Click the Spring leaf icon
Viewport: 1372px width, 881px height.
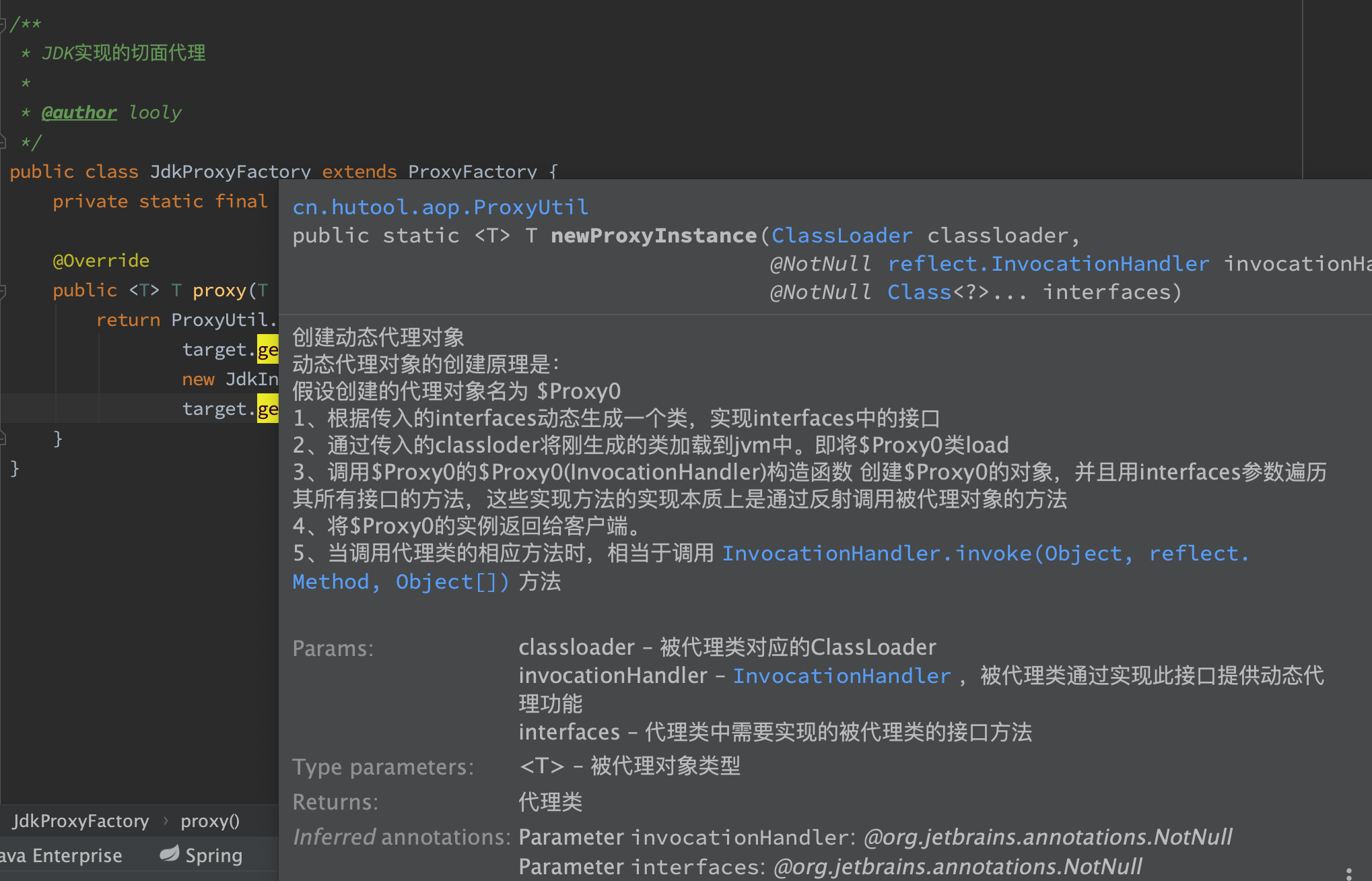click(x=169, y=854)
